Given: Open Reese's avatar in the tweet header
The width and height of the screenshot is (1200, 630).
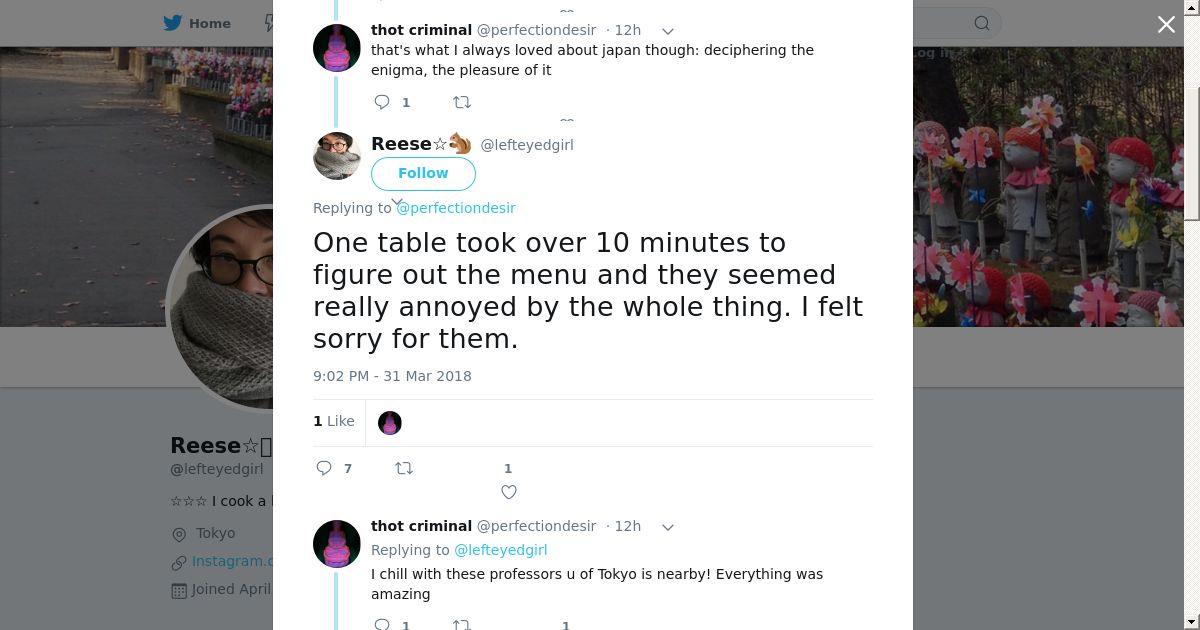Looking at the screenshot, I should (x=337, y=156).
